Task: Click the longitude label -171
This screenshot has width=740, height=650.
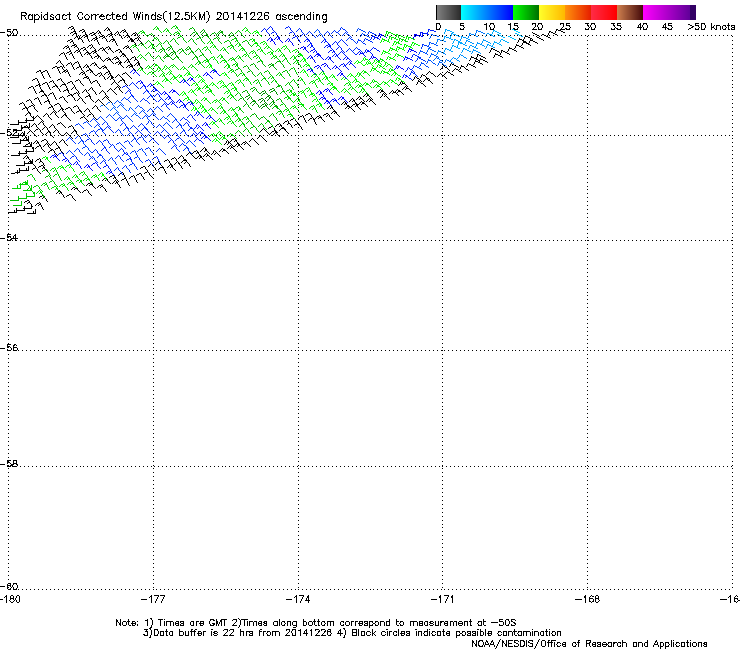Action: coord(443,599)
